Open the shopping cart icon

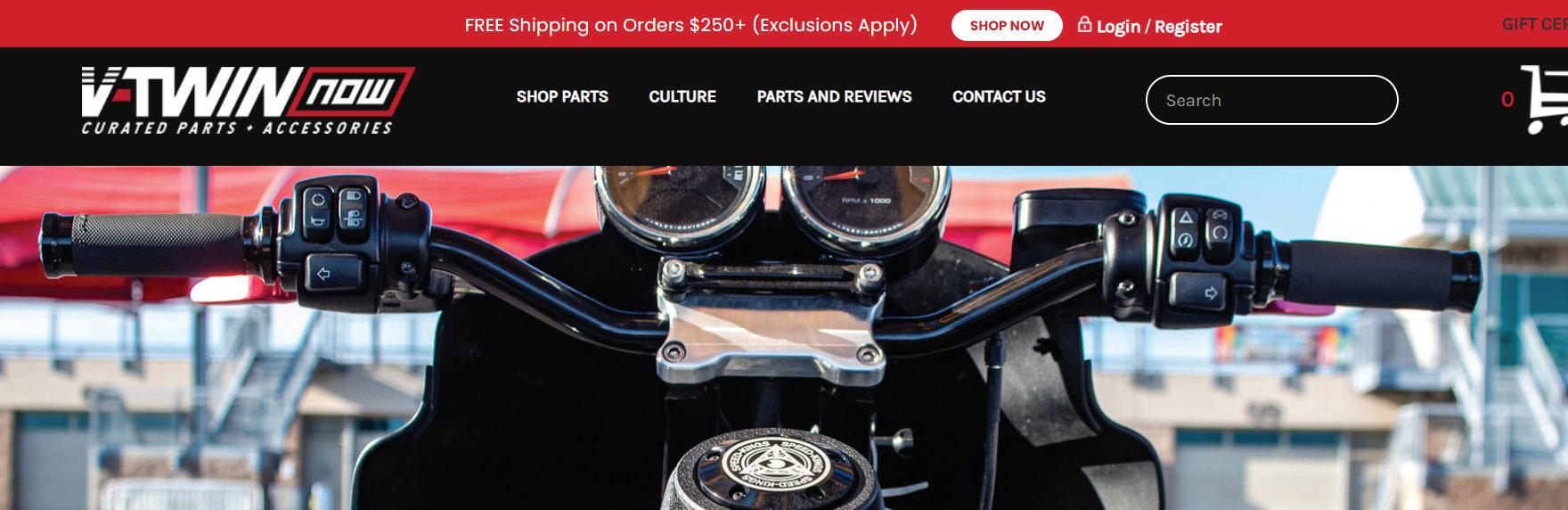click(x=1545, y=100)
